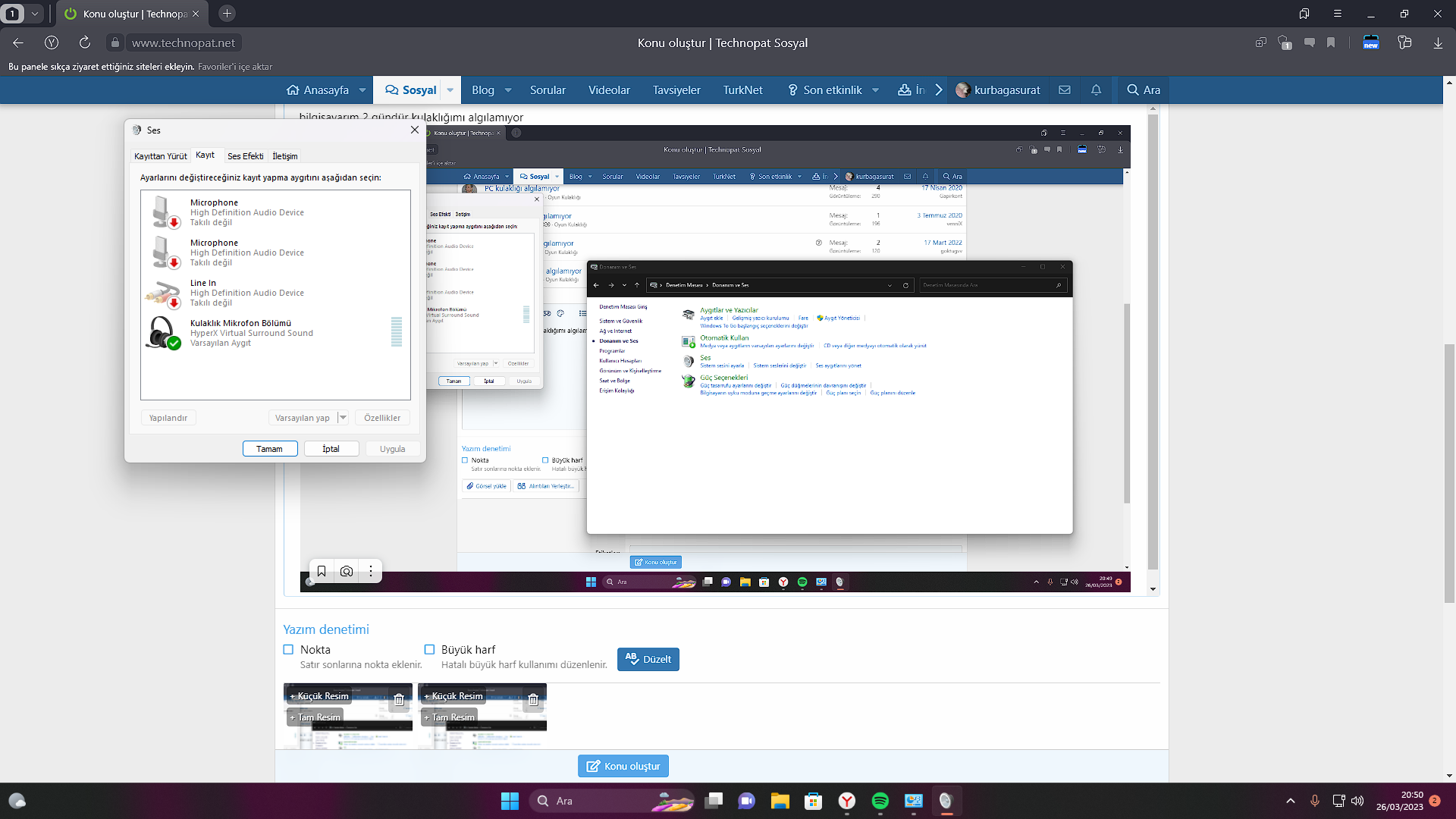Enable the Büyük harf checkbox
1456x819 pixels.
(429, 650)
